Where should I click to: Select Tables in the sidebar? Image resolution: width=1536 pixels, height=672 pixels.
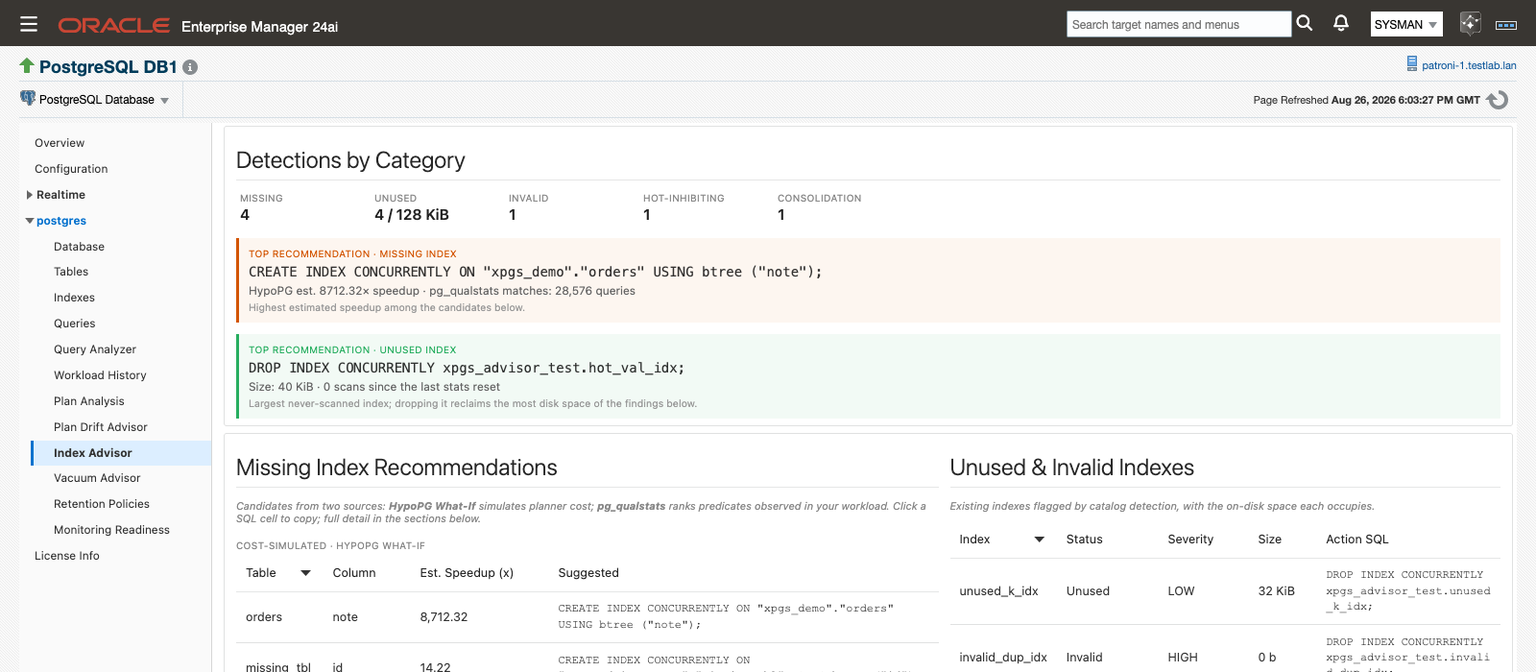click(71, 272)
